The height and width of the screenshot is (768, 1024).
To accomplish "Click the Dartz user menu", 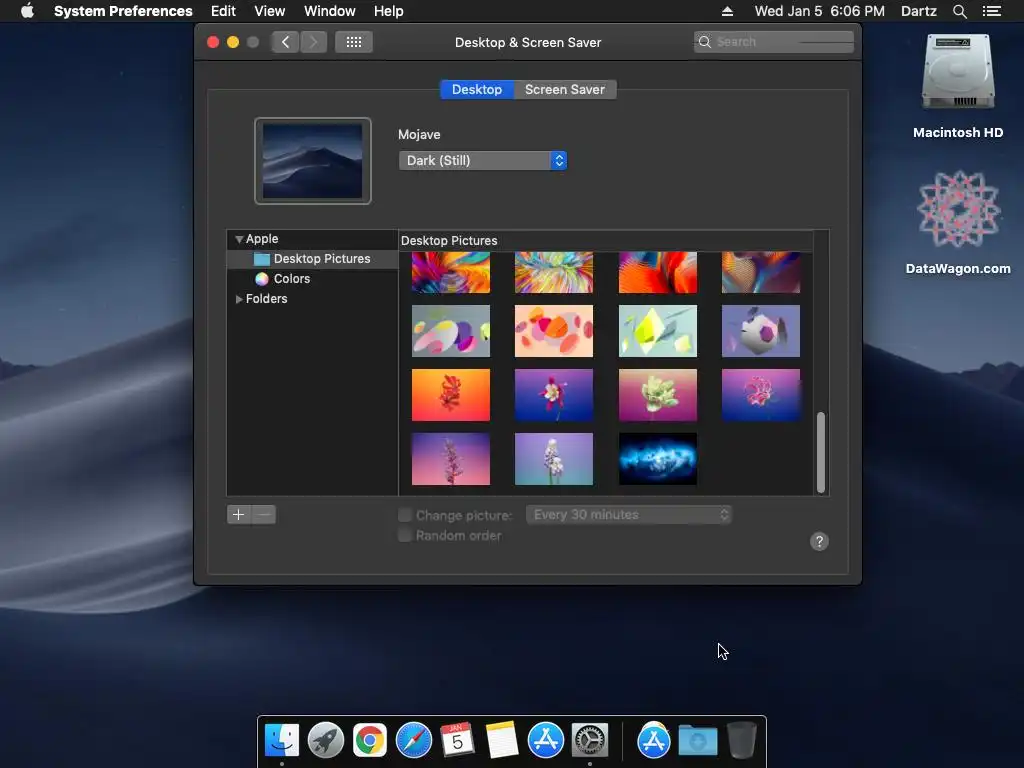I will [x=919, y=11].
